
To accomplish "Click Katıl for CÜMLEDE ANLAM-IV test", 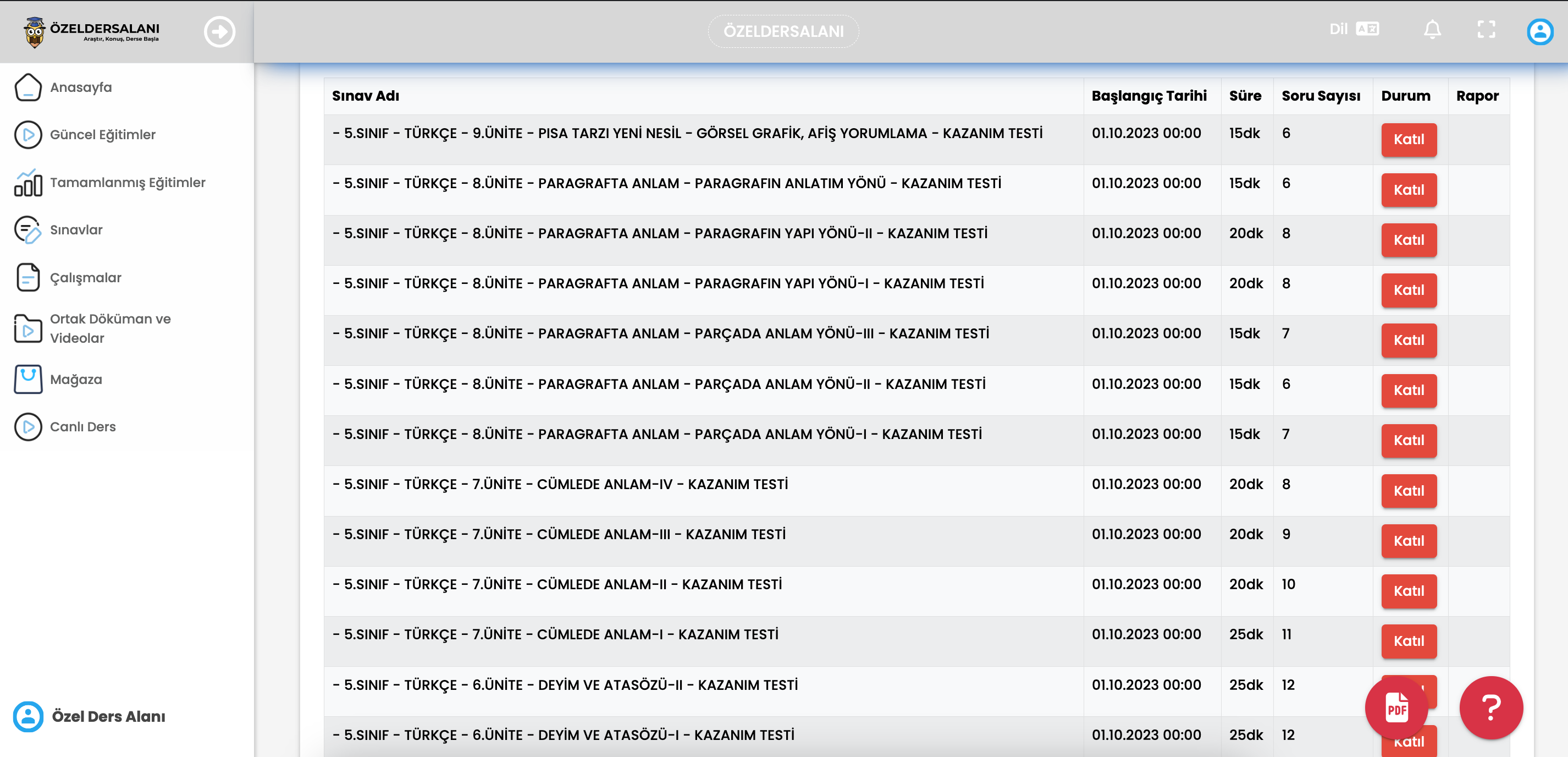I will coord(1409,491).
